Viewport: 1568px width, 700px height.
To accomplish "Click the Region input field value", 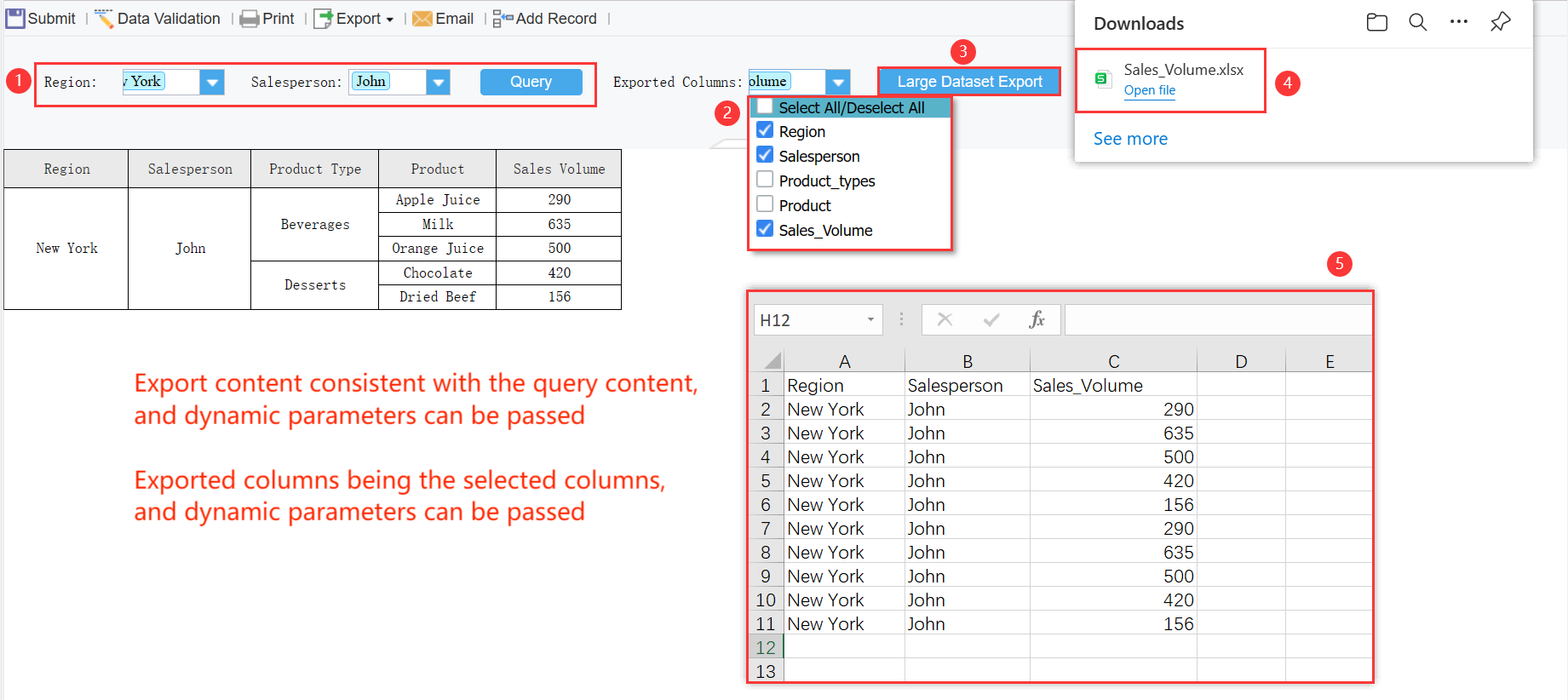I will pyautogui.click(x=161, y=82).
